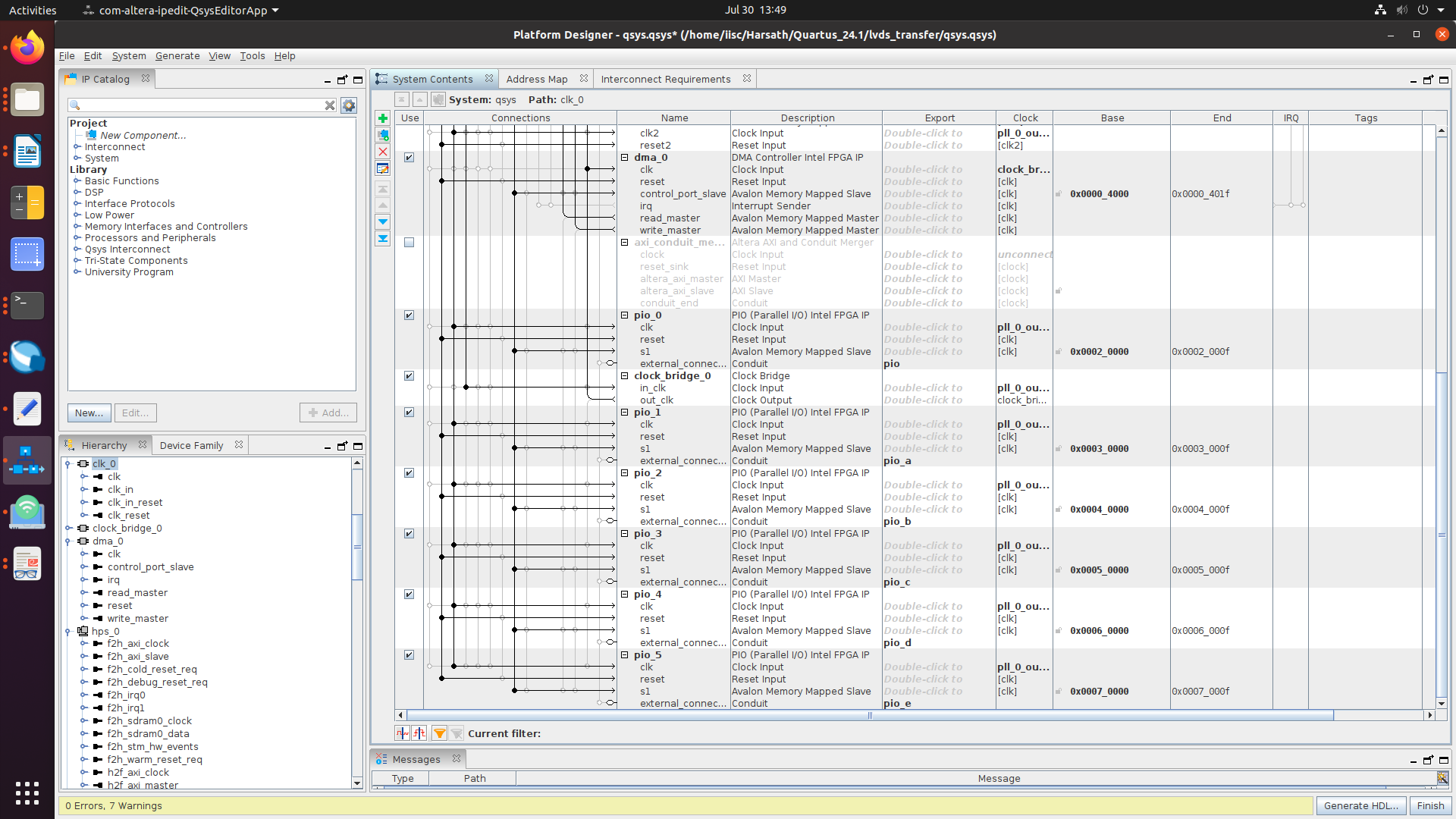Open the Terminal from the dock
Viewport: 1456px width, 819px height.
coord(27,306)
